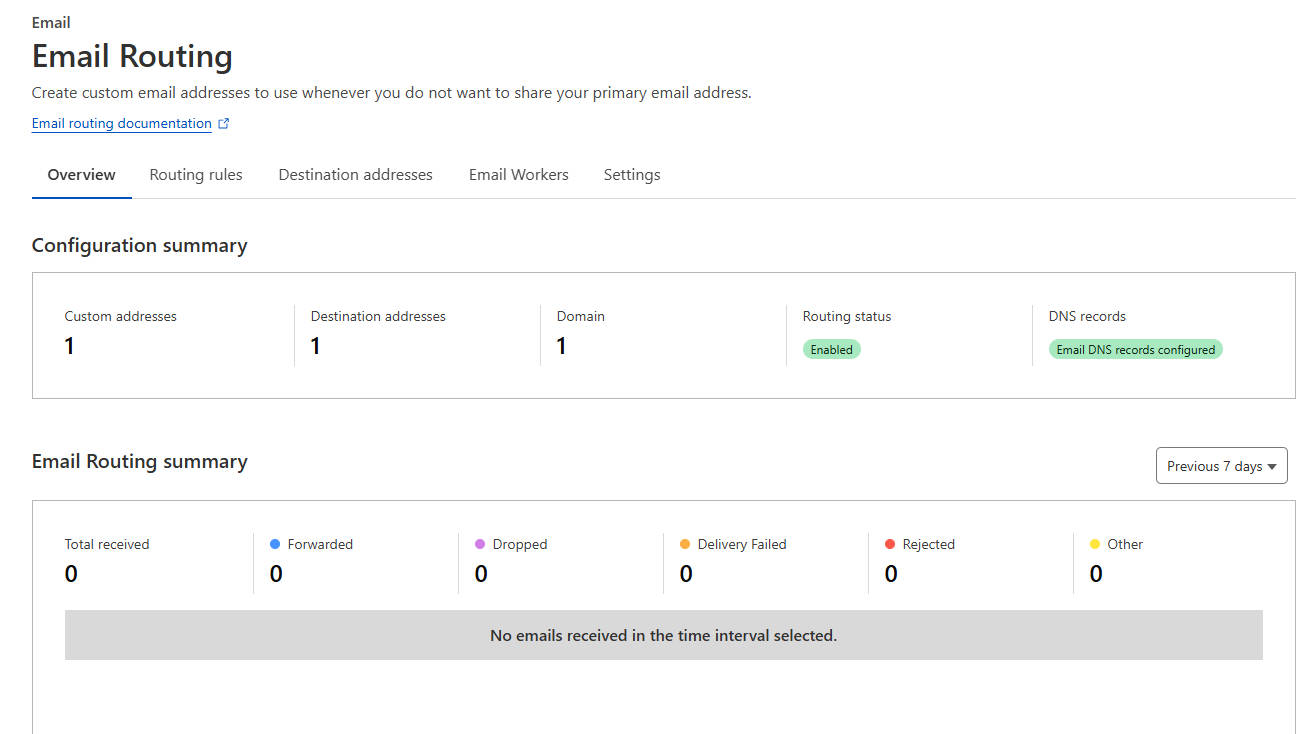Open the Routing rules tab
Screen dimensions: 1299x734
(x=196, y=175)
